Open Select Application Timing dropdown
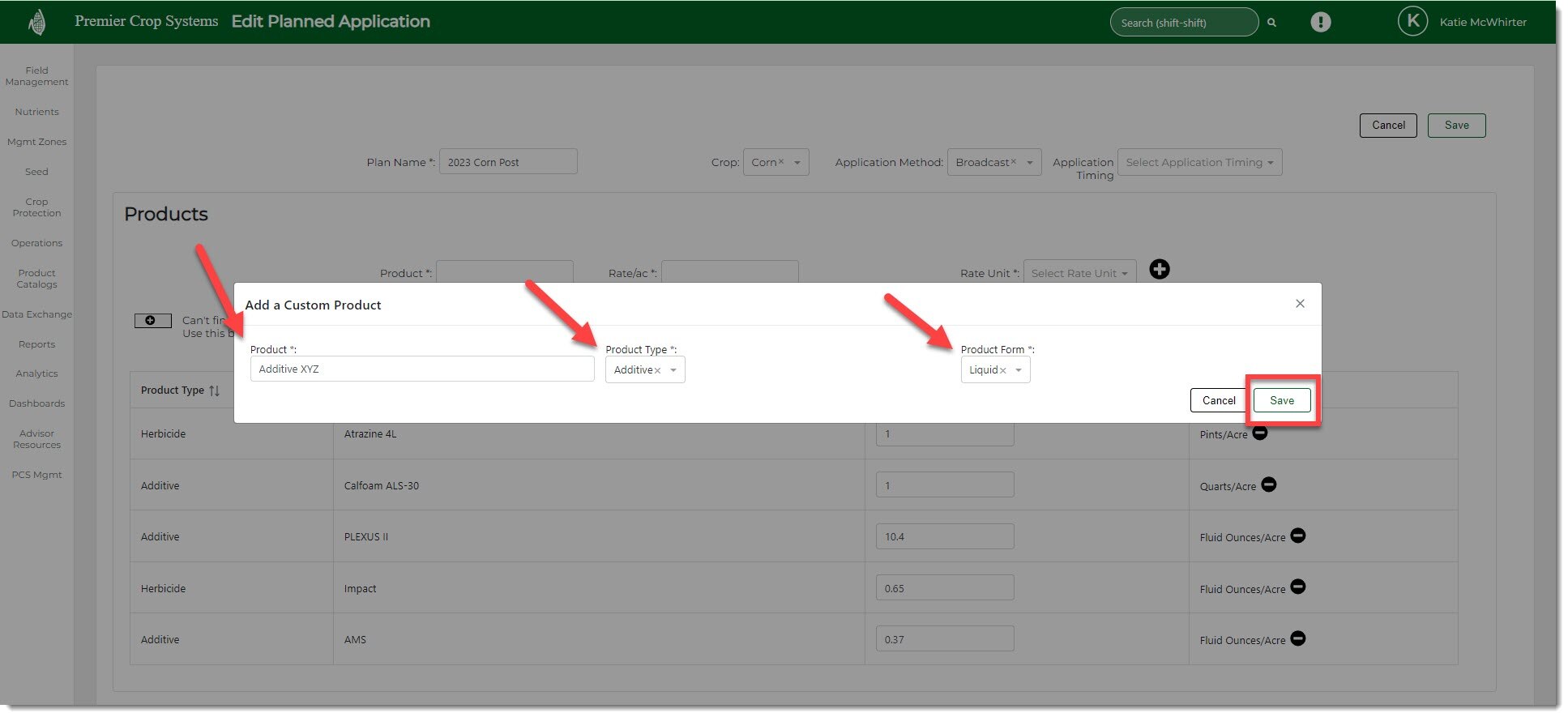Screen dimensions: 1568x717 click(x=1198, y=162)
